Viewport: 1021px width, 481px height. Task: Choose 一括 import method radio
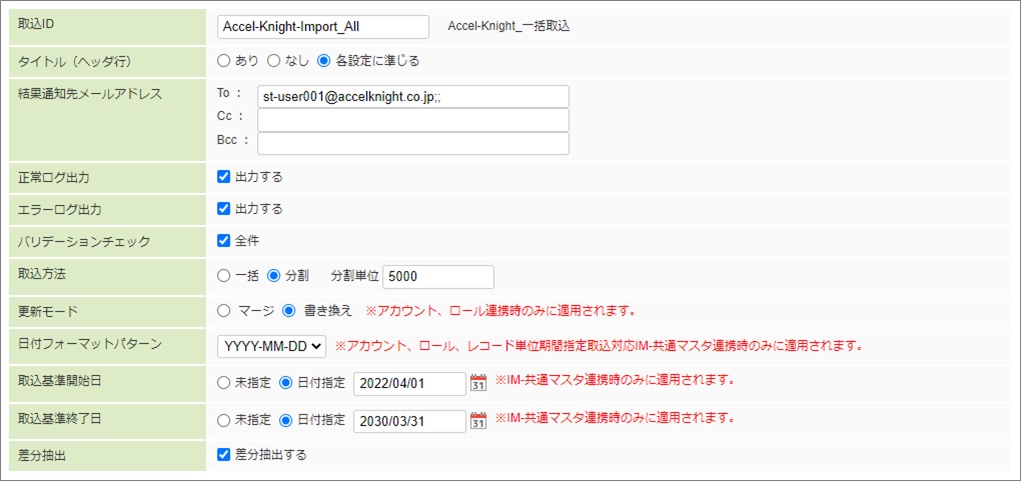pos(224,275)
